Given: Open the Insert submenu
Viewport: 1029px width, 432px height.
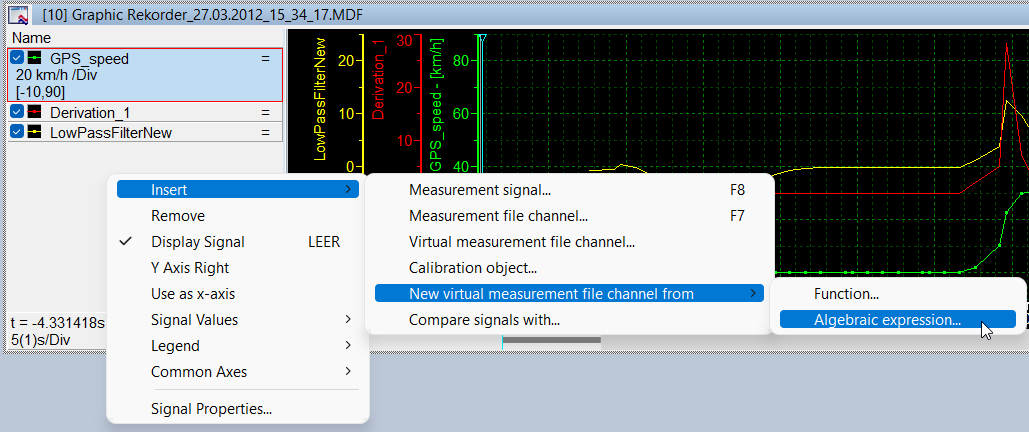Looking at the screenshot, I should [238, 190].
